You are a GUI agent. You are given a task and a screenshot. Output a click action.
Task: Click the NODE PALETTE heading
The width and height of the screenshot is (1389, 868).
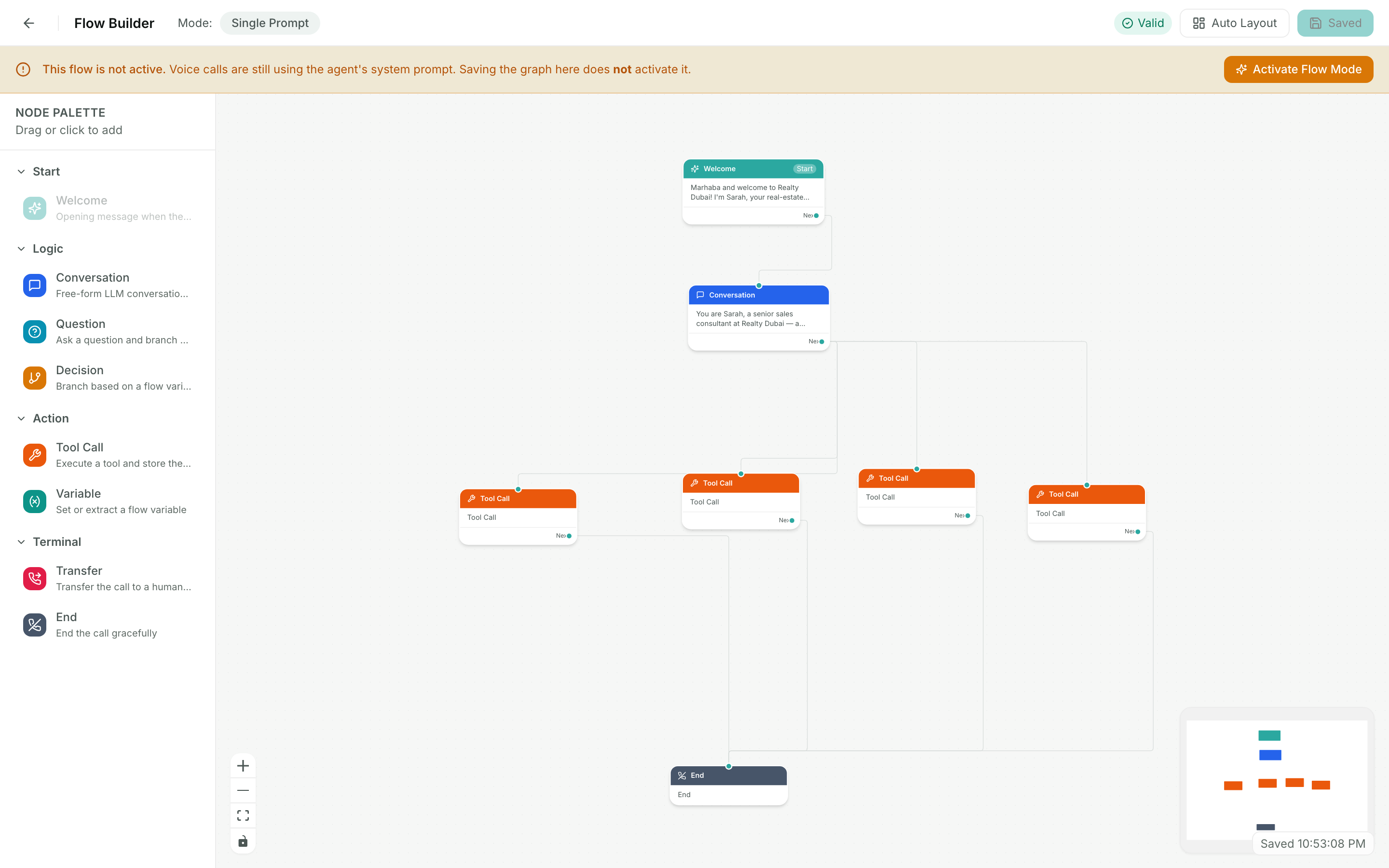click(x=60, y=112)
